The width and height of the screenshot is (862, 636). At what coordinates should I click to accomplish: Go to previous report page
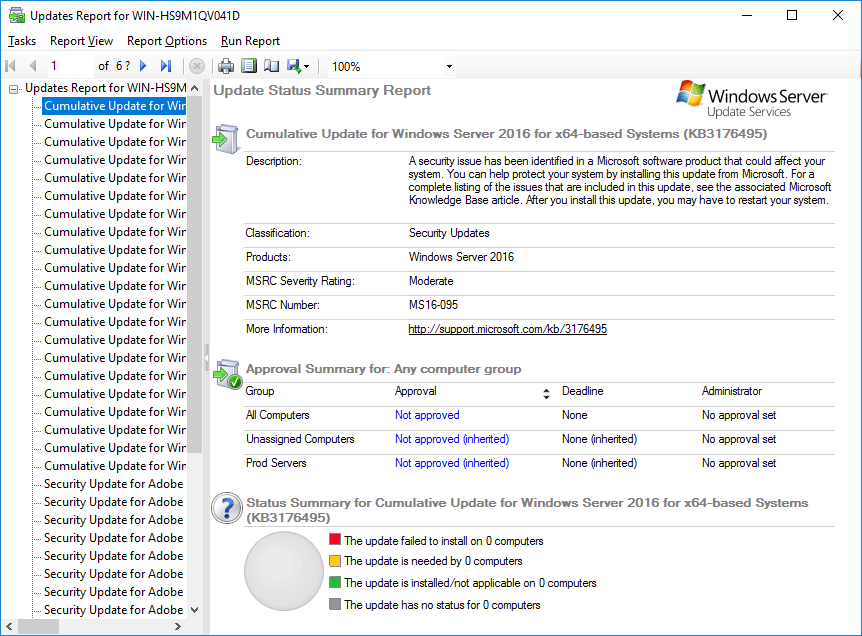[x=33, y=67]
